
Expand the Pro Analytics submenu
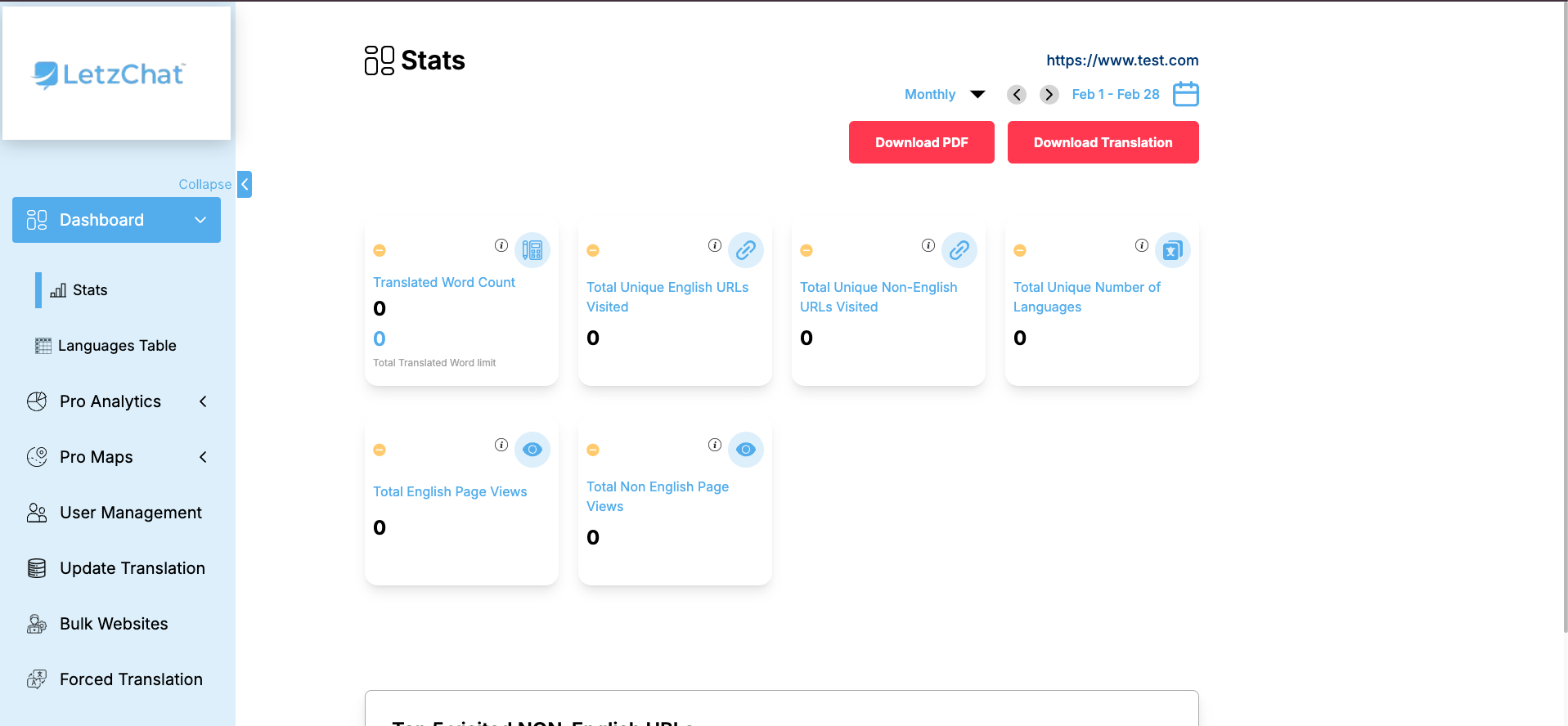pyautogui.click(x=203, y=401)
